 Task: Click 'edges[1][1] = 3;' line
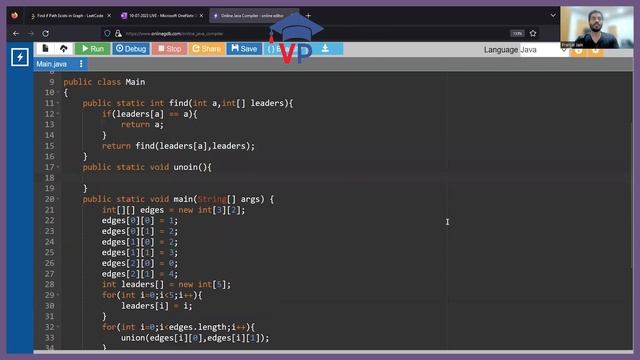pyautogui.click(x=140, y=252)
